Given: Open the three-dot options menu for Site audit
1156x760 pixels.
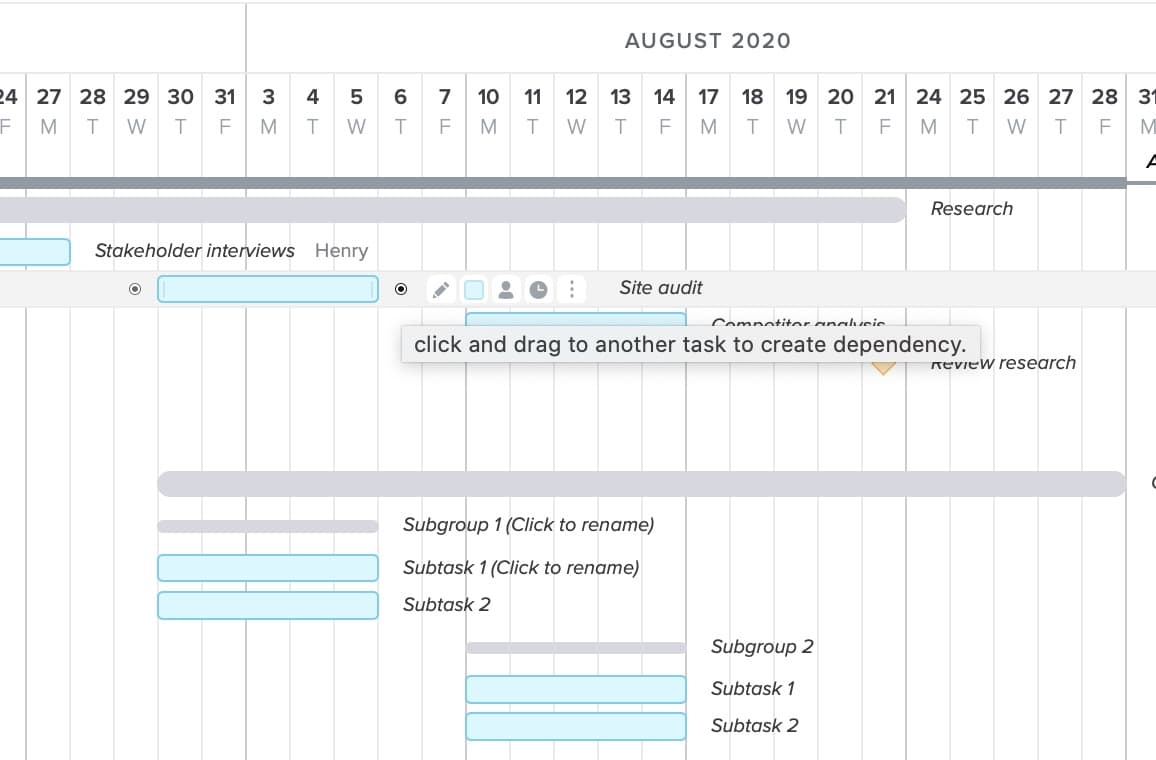Looking at the screenshot, I should coord(572,289).
